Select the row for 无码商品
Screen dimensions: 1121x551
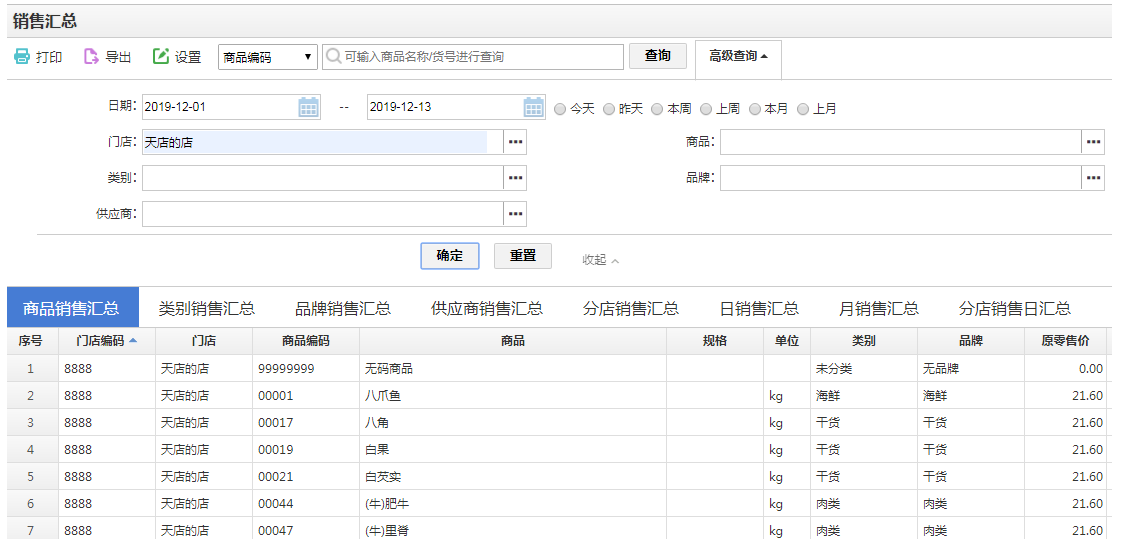click(x=557, y=369)
